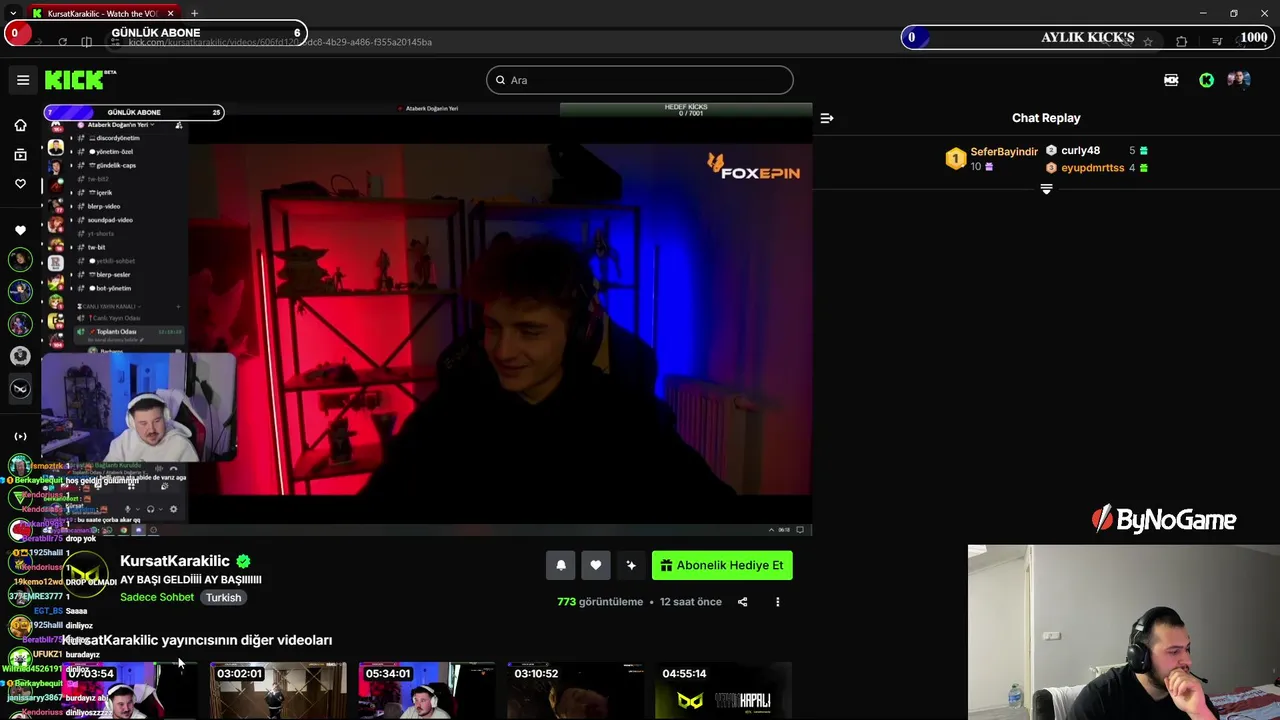Viewport: 1280px width, 720px height.
Task: Click the green Kick coin icon
Action: coord(1207,80)
